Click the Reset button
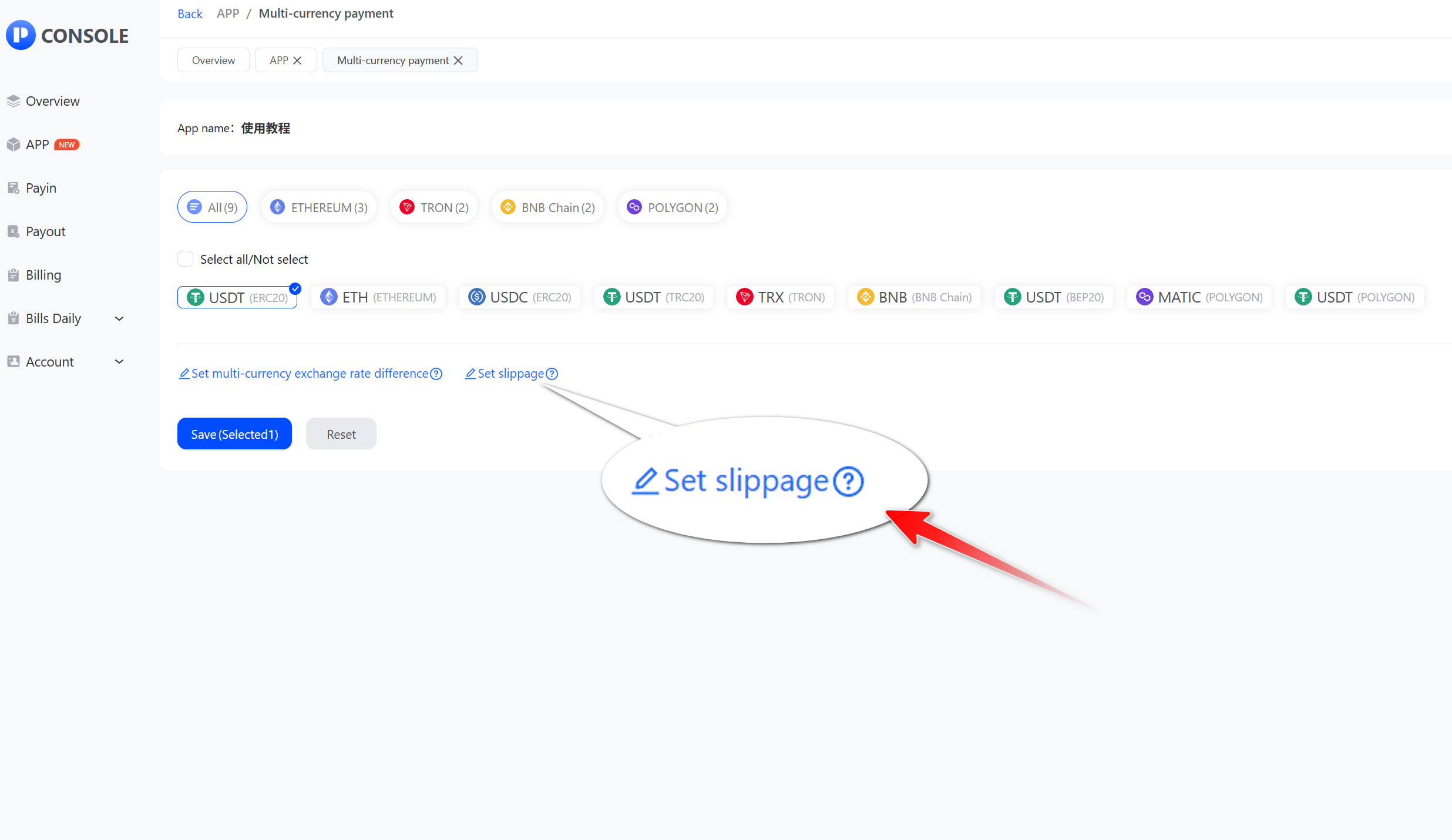The image size is (1452, 840). 341,434
